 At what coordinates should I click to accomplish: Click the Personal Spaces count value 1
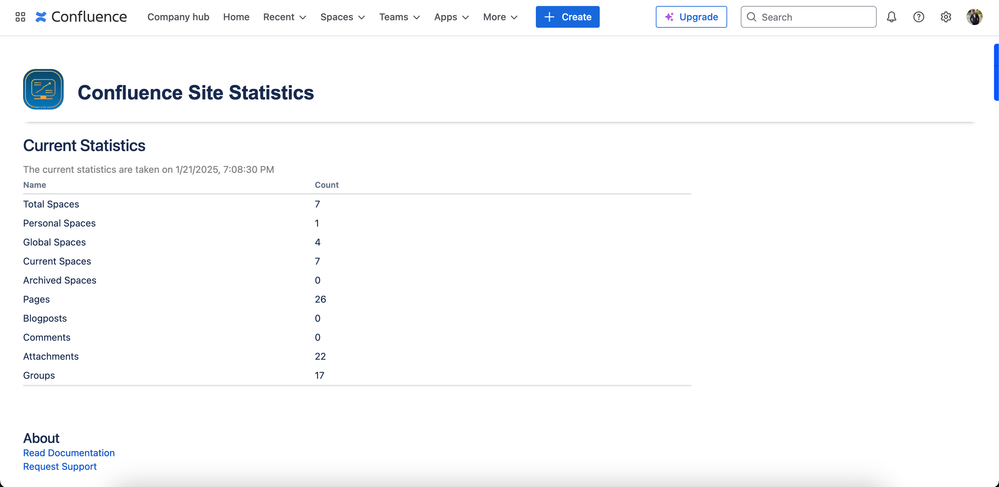(317, 223)
